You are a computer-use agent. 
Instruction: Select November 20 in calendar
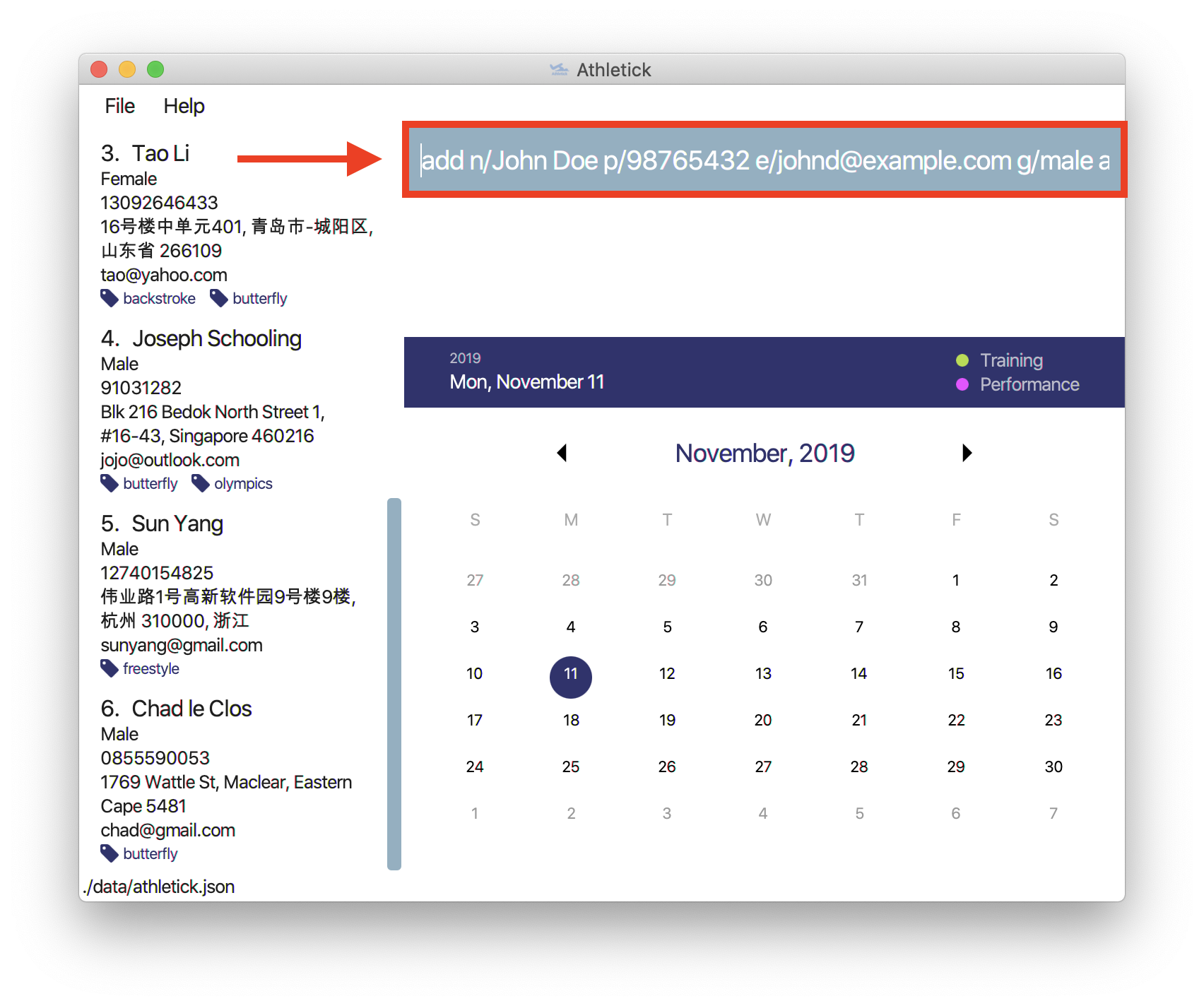pos(763,720)
